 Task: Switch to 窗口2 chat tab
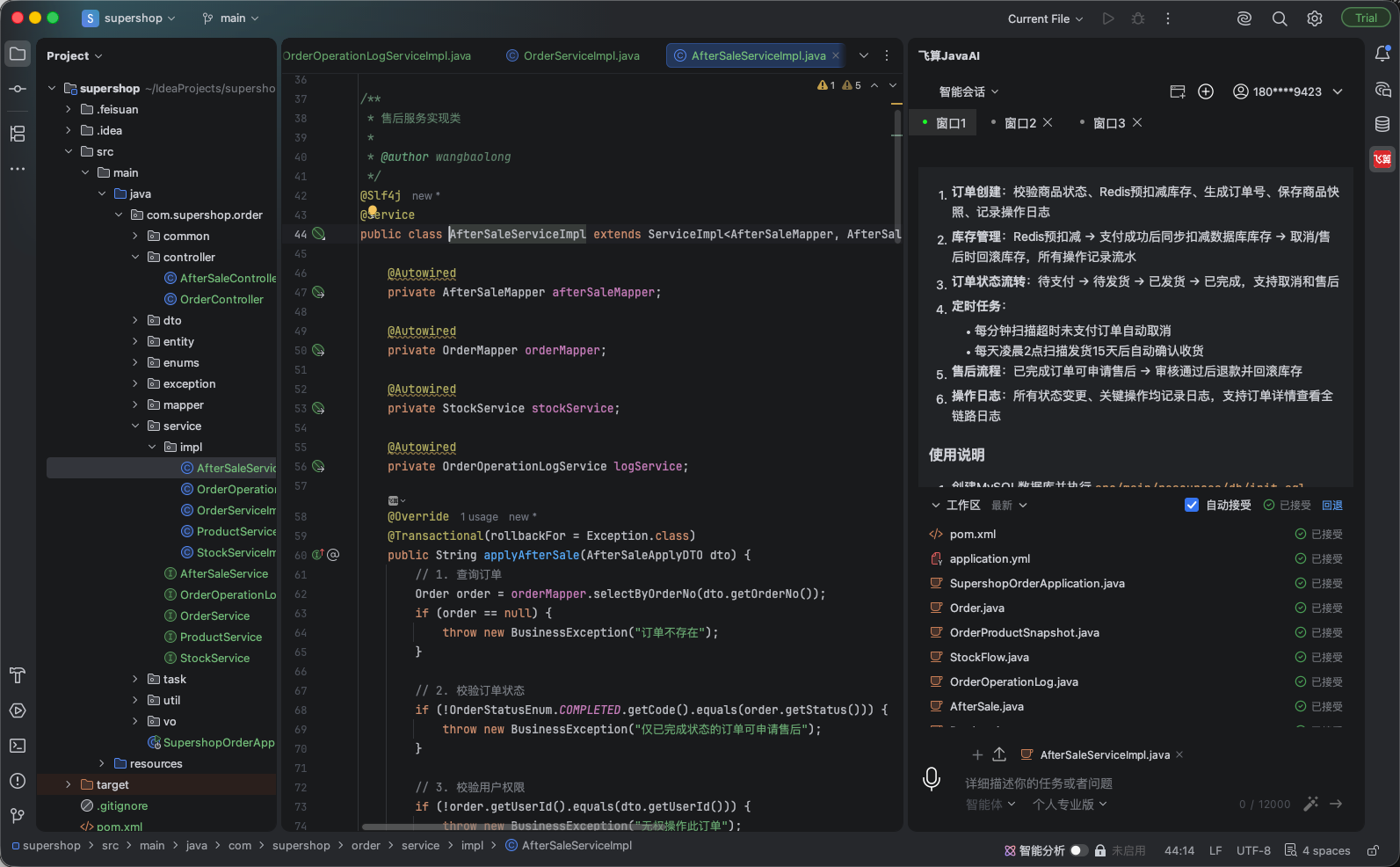tap(1020, 123)
